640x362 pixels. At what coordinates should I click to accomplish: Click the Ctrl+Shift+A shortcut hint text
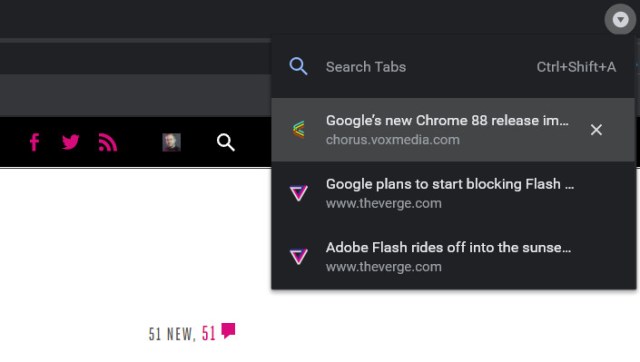click(576, 67)
